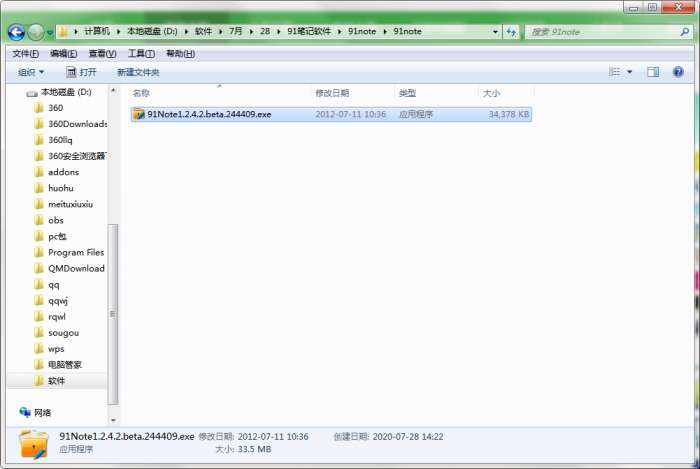Click the qqwj folder icon in the tree
700x469 pixels.
(39, 301)
